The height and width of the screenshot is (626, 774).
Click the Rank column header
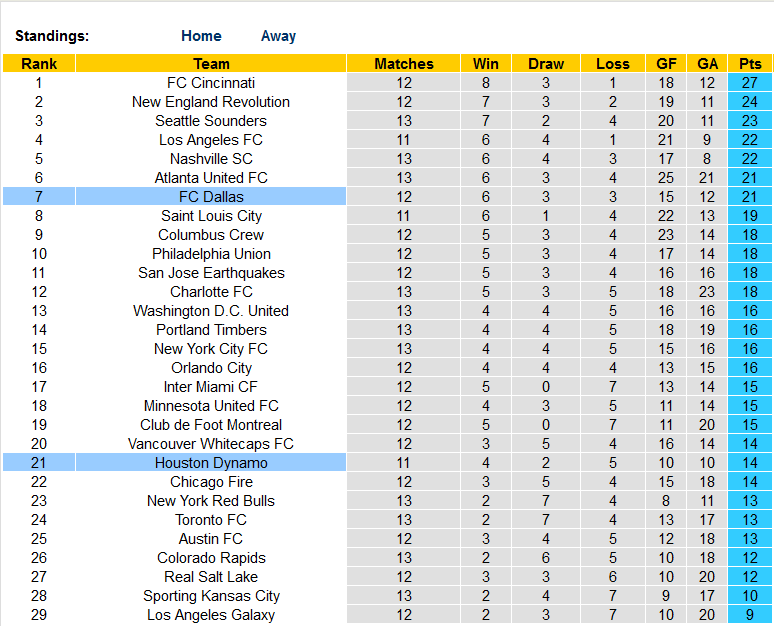point(38,64)
